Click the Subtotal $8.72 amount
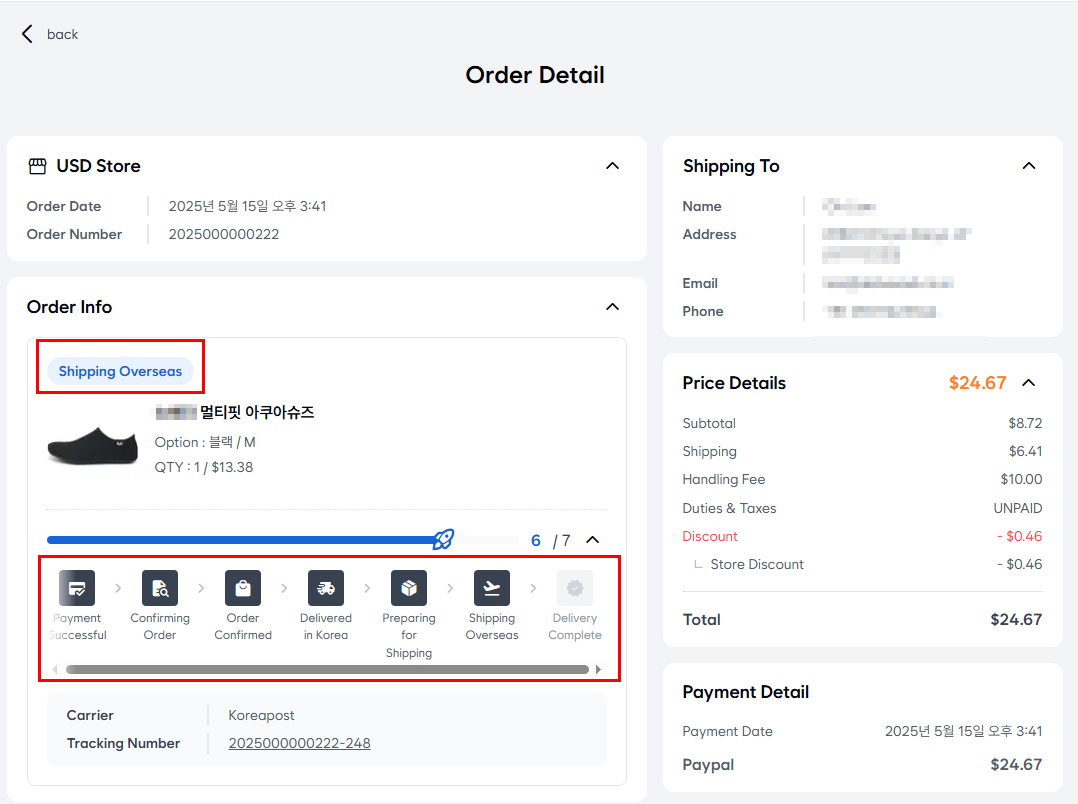The height and width of the screenshot is (804, 1078). pyautogui.click(x=1025, y=424)
